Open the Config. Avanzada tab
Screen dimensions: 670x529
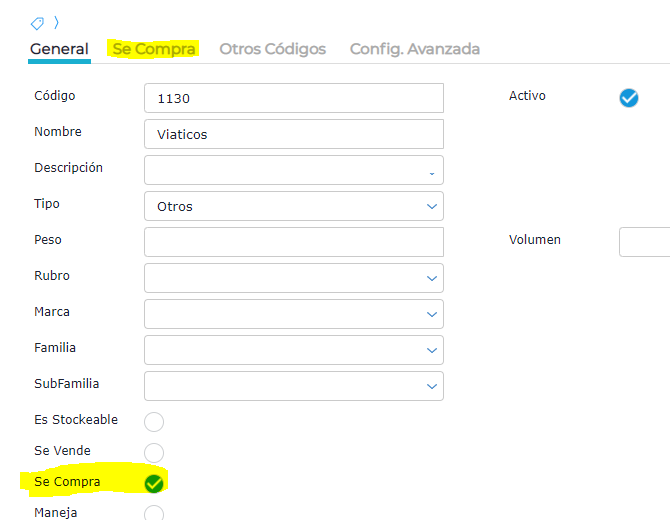click(414, 49)
